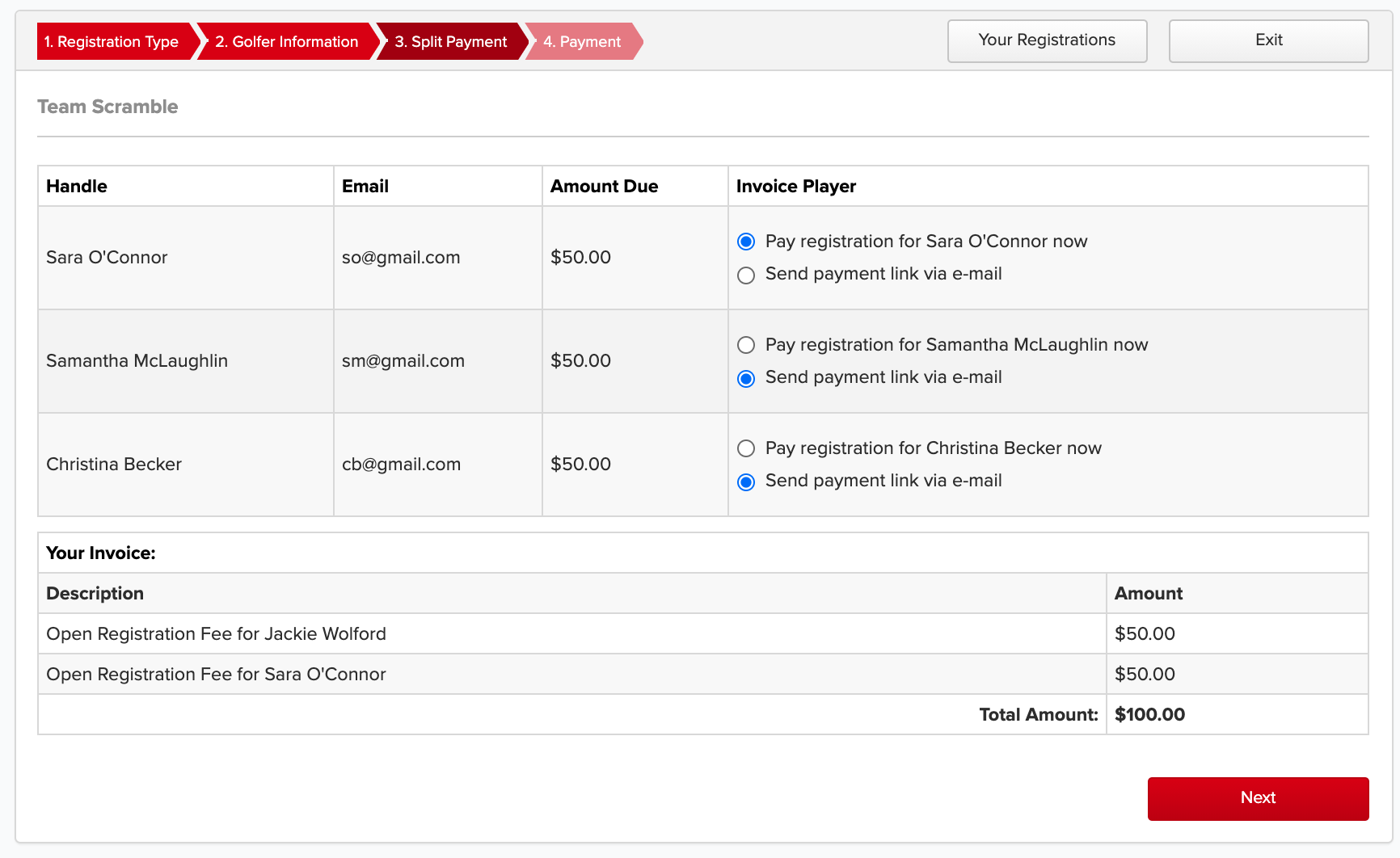
Task: Select the Split Payment step
Action: (x=451, y=41)
